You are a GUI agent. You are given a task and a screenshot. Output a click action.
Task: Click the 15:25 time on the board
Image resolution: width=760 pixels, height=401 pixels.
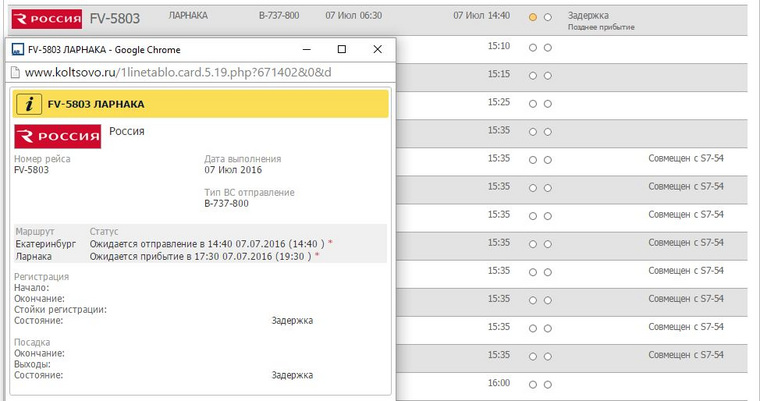(x=499, y=102)
